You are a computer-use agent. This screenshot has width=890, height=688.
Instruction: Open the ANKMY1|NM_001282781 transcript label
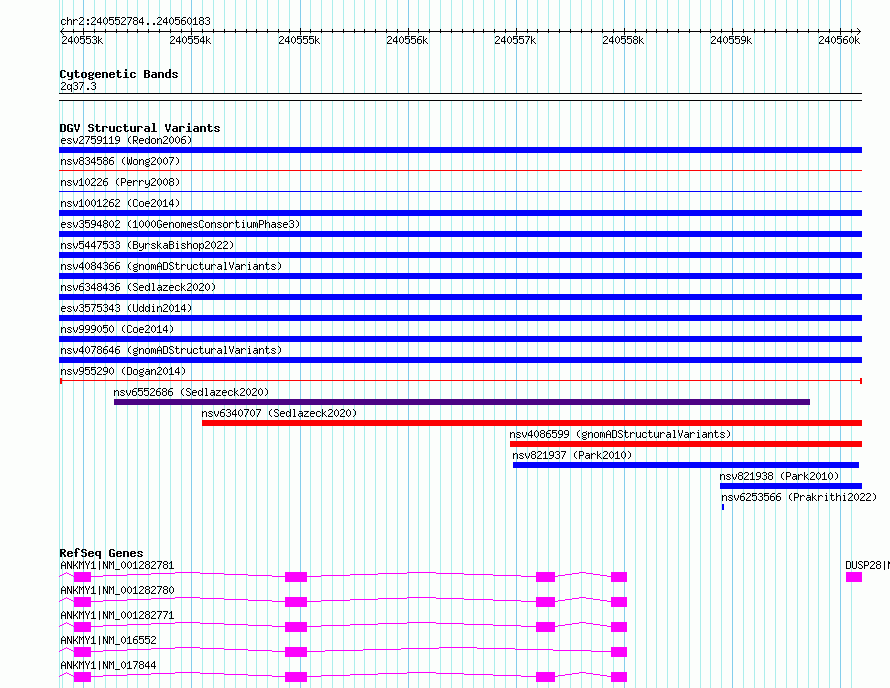117,565
